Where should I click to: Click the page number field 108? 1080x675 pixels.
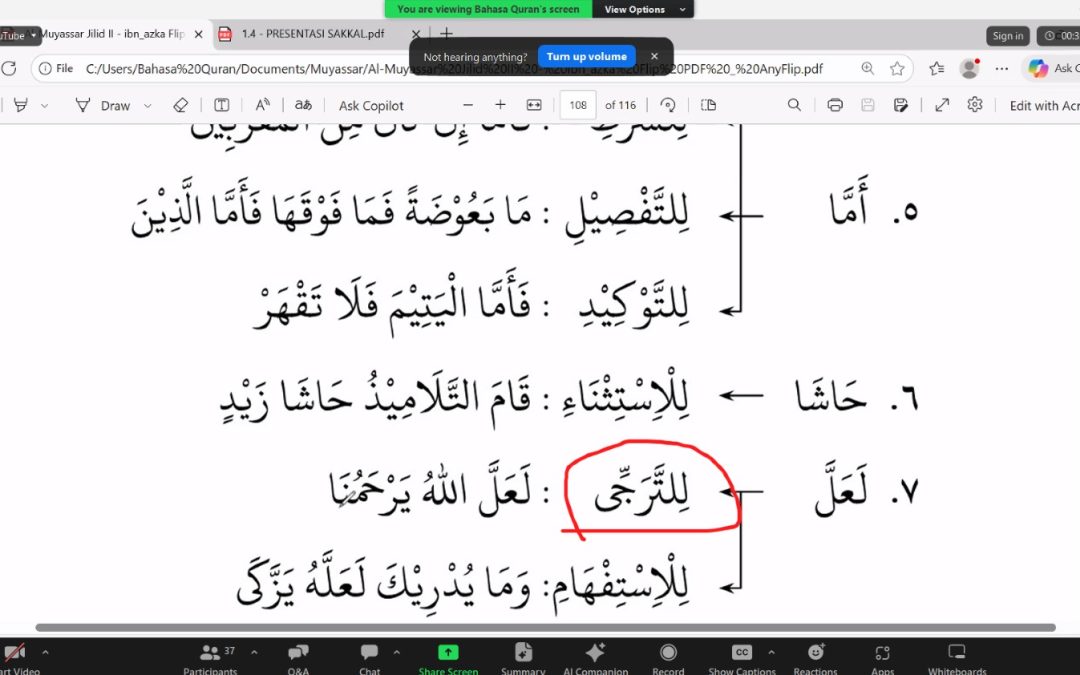coord(578,105)
